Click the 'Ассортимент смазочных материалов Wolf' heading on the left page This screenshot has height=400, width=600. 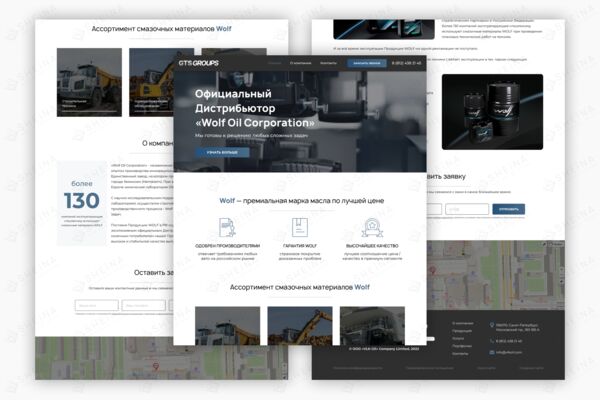tap(161, 29)
